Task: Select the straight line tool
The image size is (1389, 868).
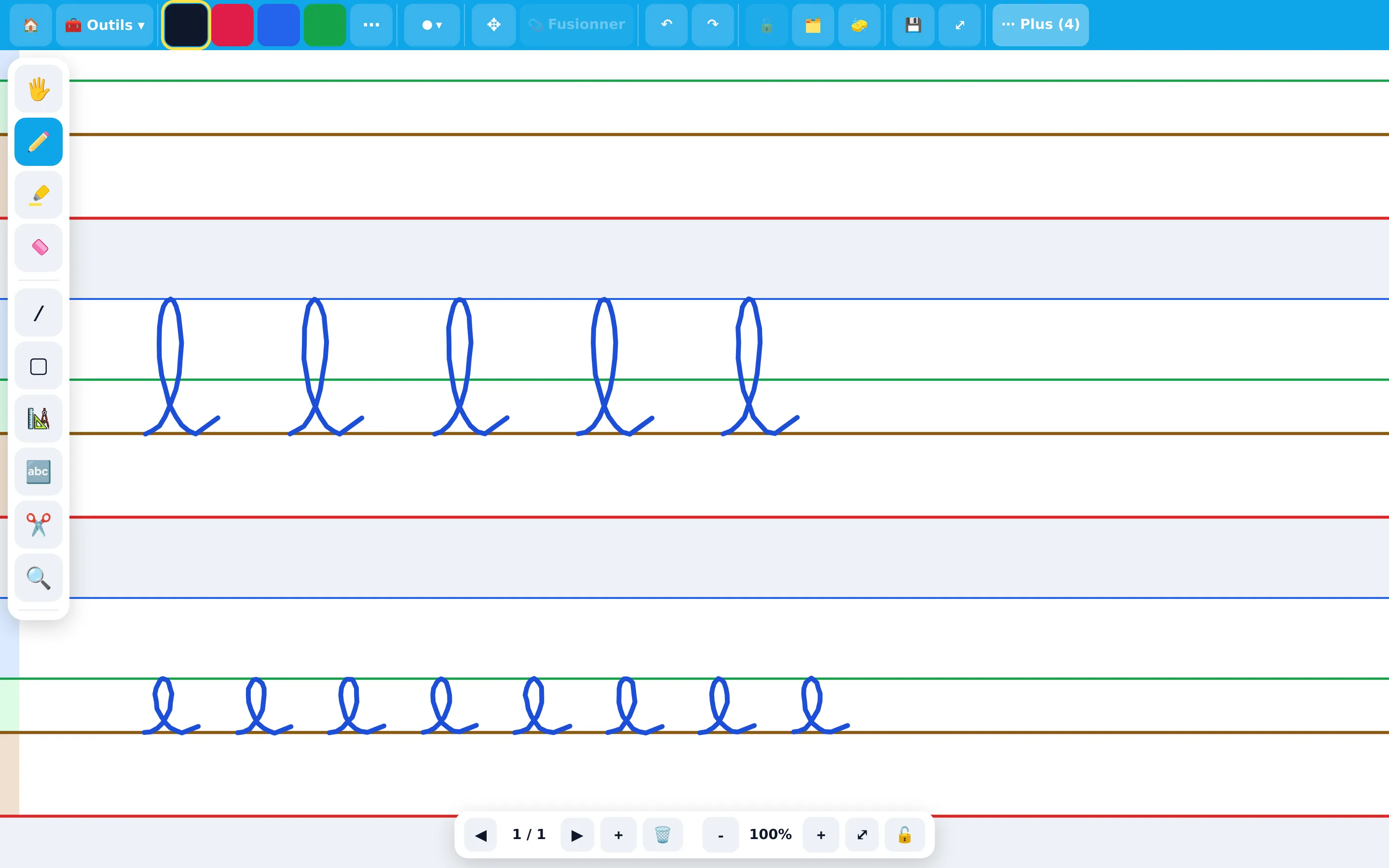Action: point(39,313)
